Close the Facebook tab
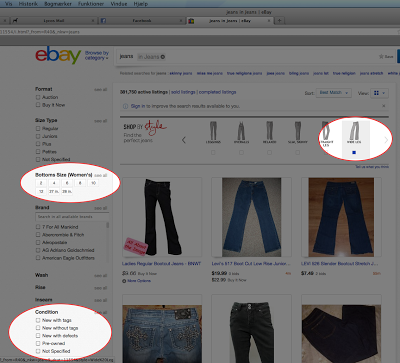Viewport: 400px width, 363px height. pos(181,21)
